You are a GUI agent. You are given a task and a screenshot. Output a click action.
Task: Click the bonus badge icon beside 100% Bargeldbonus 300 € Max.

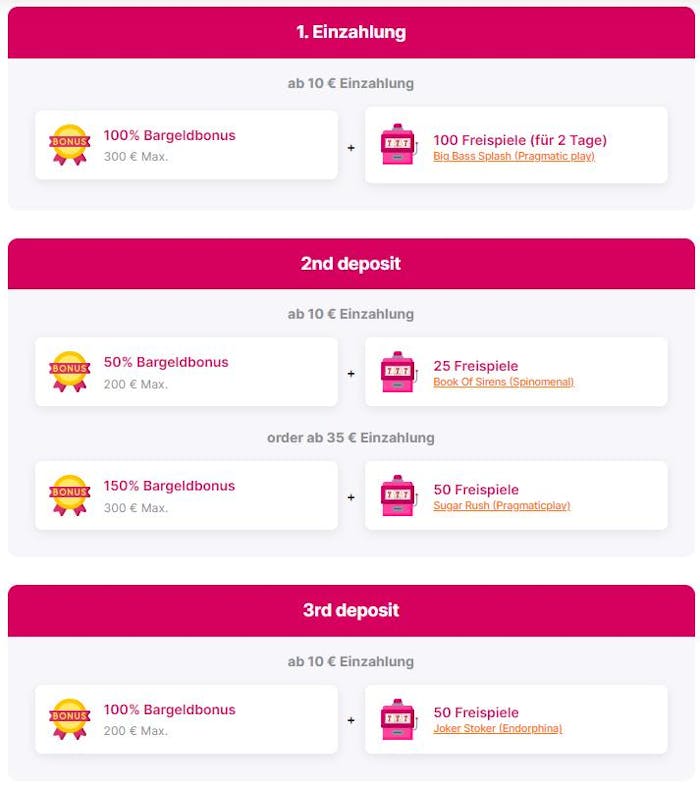(x=69, y=145)
